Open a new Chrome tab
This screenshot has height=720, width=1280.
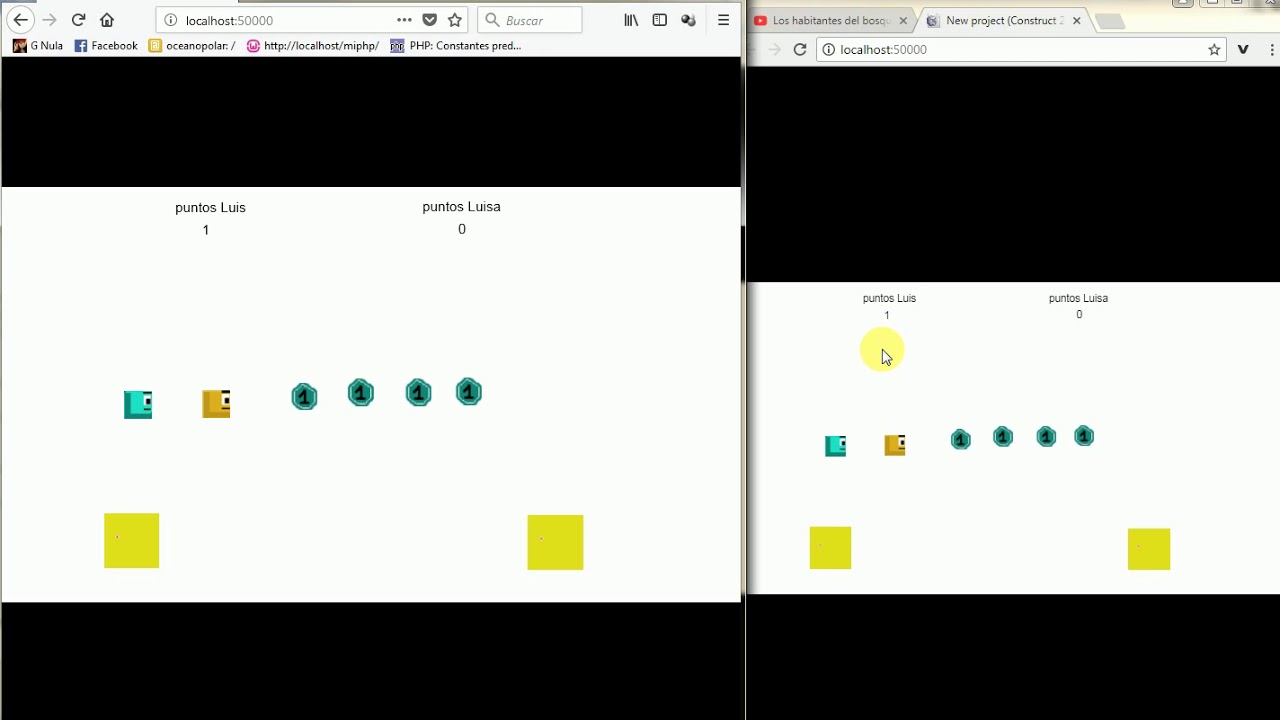[x=1109, y=21]
